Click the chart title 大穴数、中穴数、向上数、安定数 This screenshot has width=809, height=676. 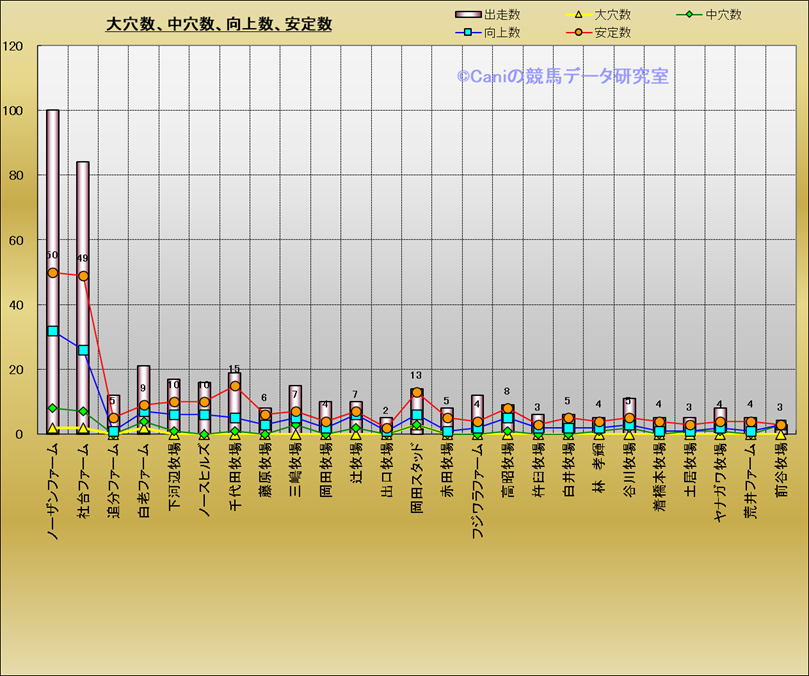(x=219, y=24)
